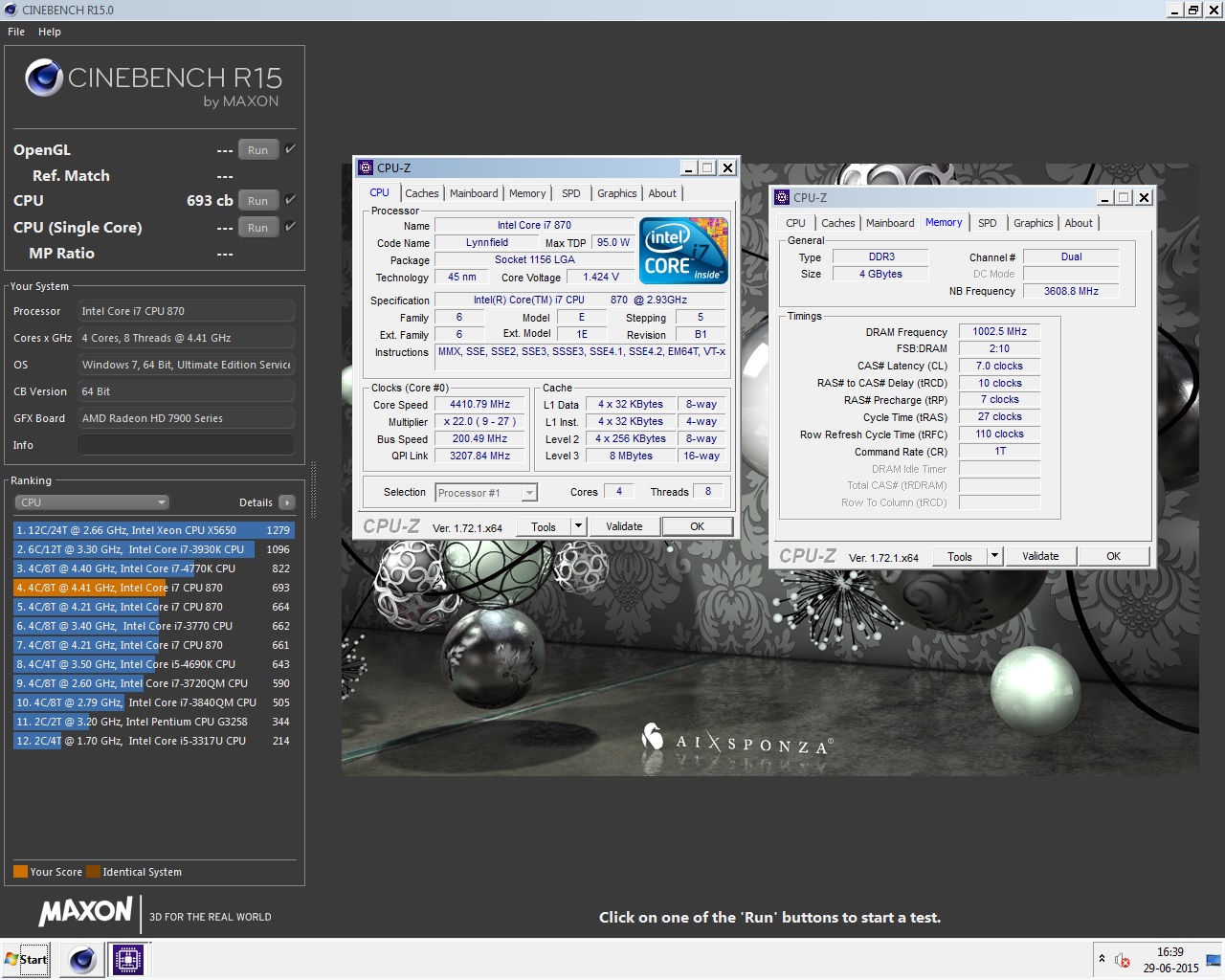Toggle the OpenGL test checkbox
The image size is (1225, 980).
[290, 149]
